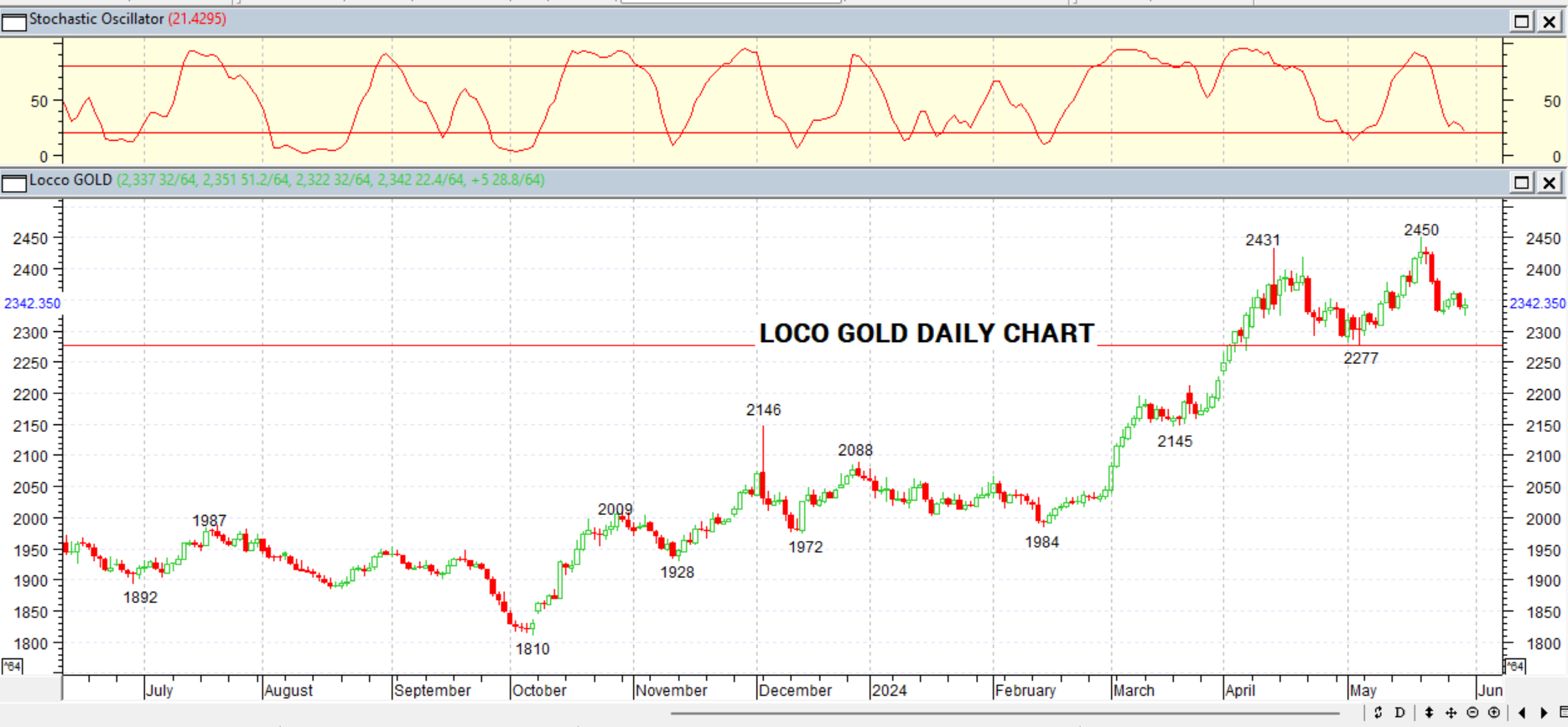The image size is (1568, 727).
Task: Zoom in with the plus circle icon
Action: click(x=1494, y=713)
